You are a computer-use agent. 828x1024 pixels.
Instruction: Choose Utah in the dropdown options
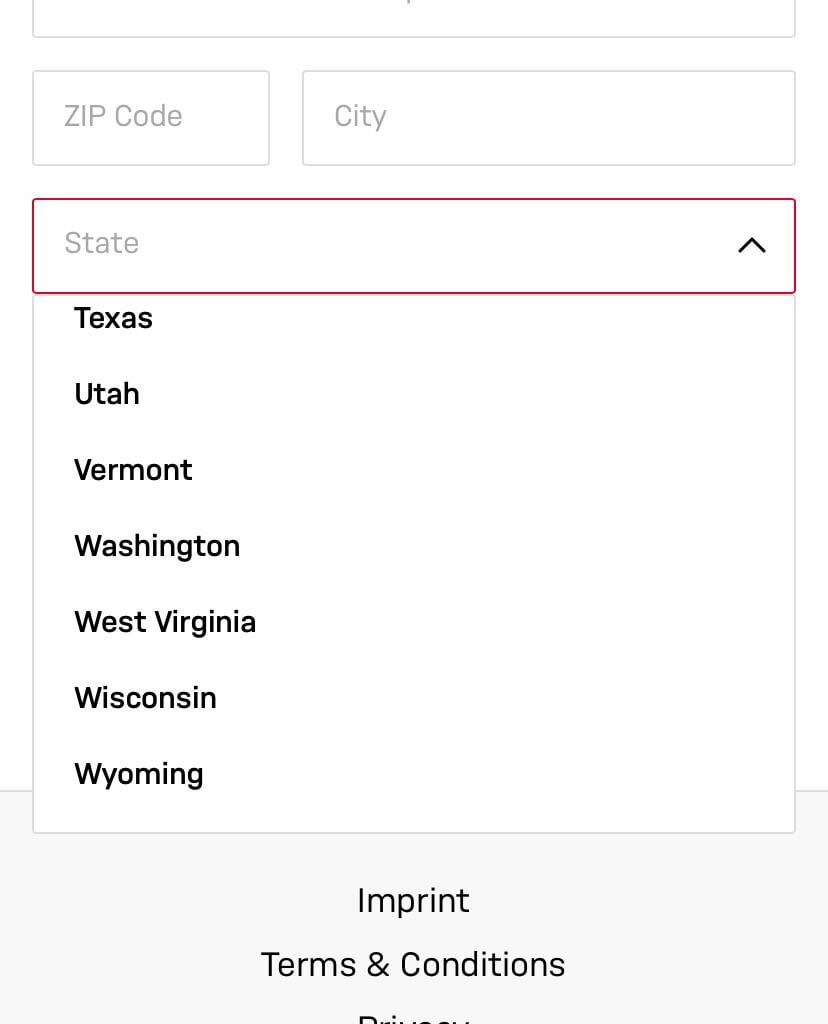107,394
